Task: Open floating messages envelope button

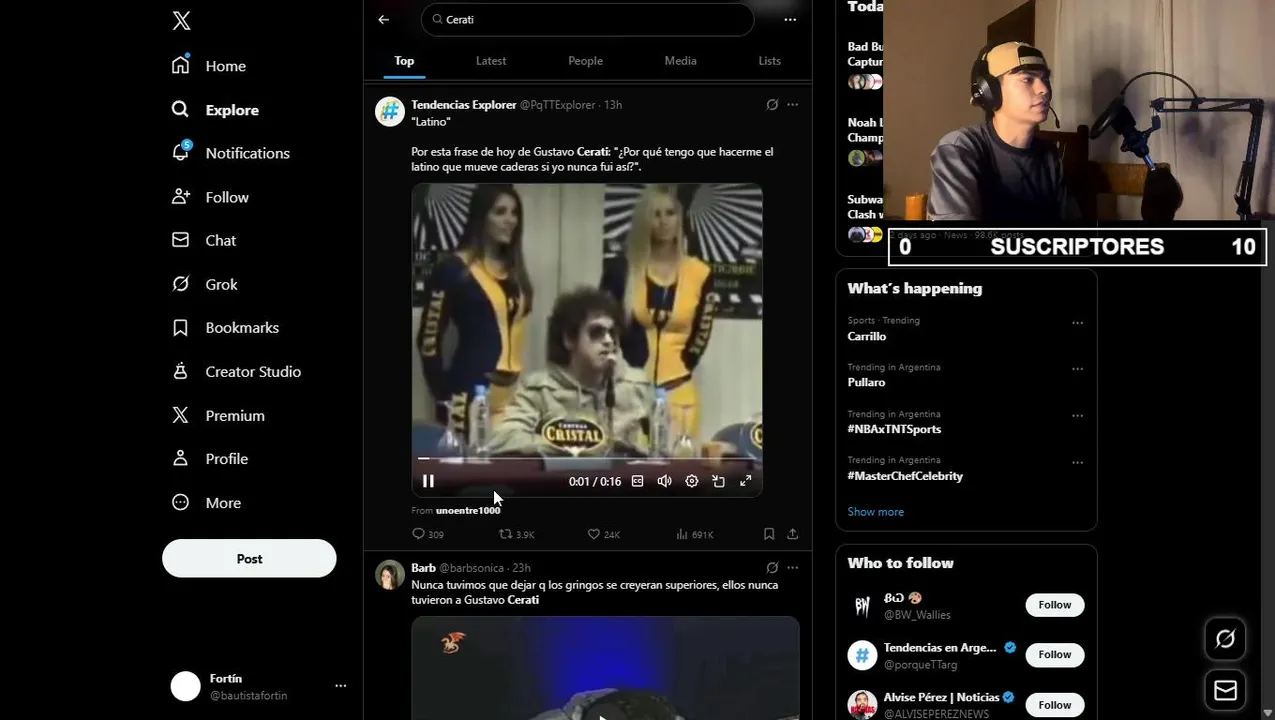Action: [1225, 691]
